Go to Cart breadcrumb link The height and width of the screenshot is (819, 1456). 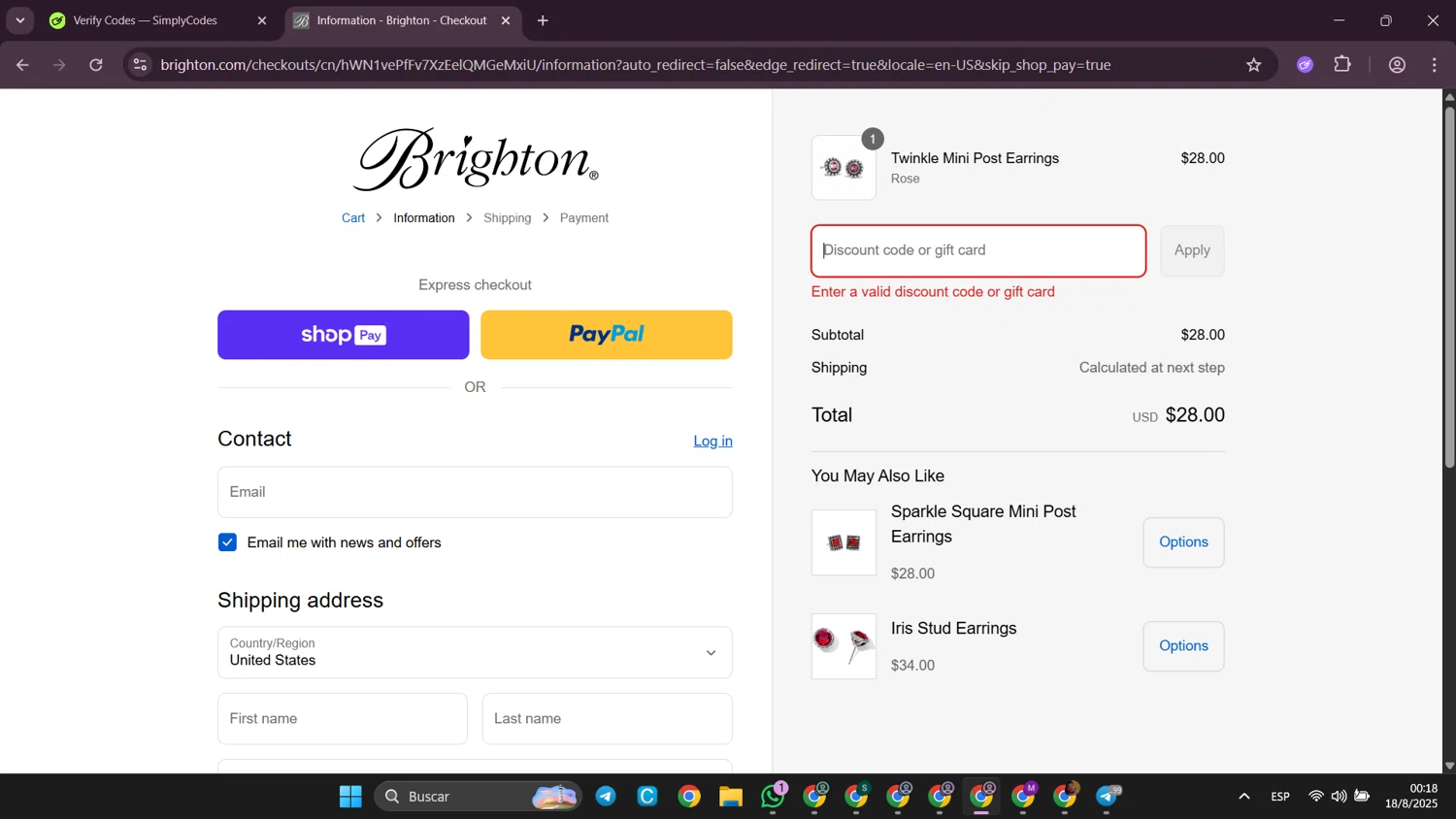click(x=353, y=218)
